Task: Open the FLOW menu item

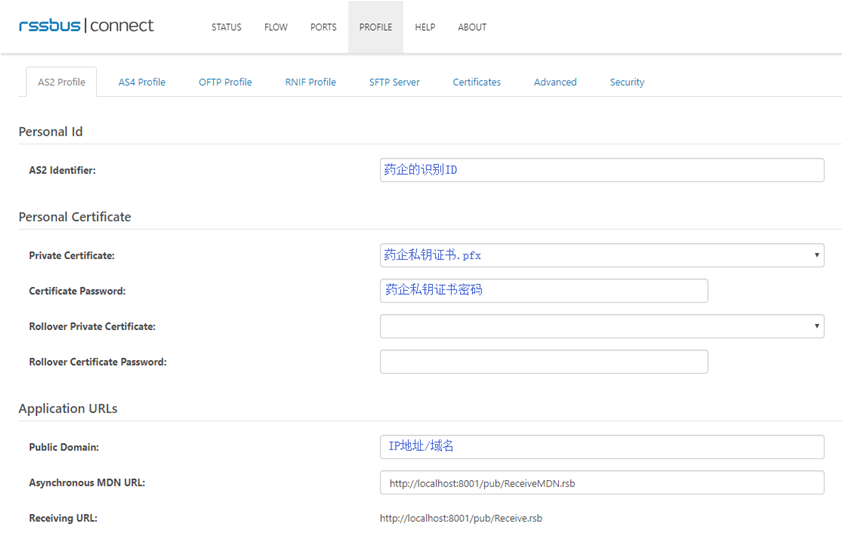Action: [276, 27]
